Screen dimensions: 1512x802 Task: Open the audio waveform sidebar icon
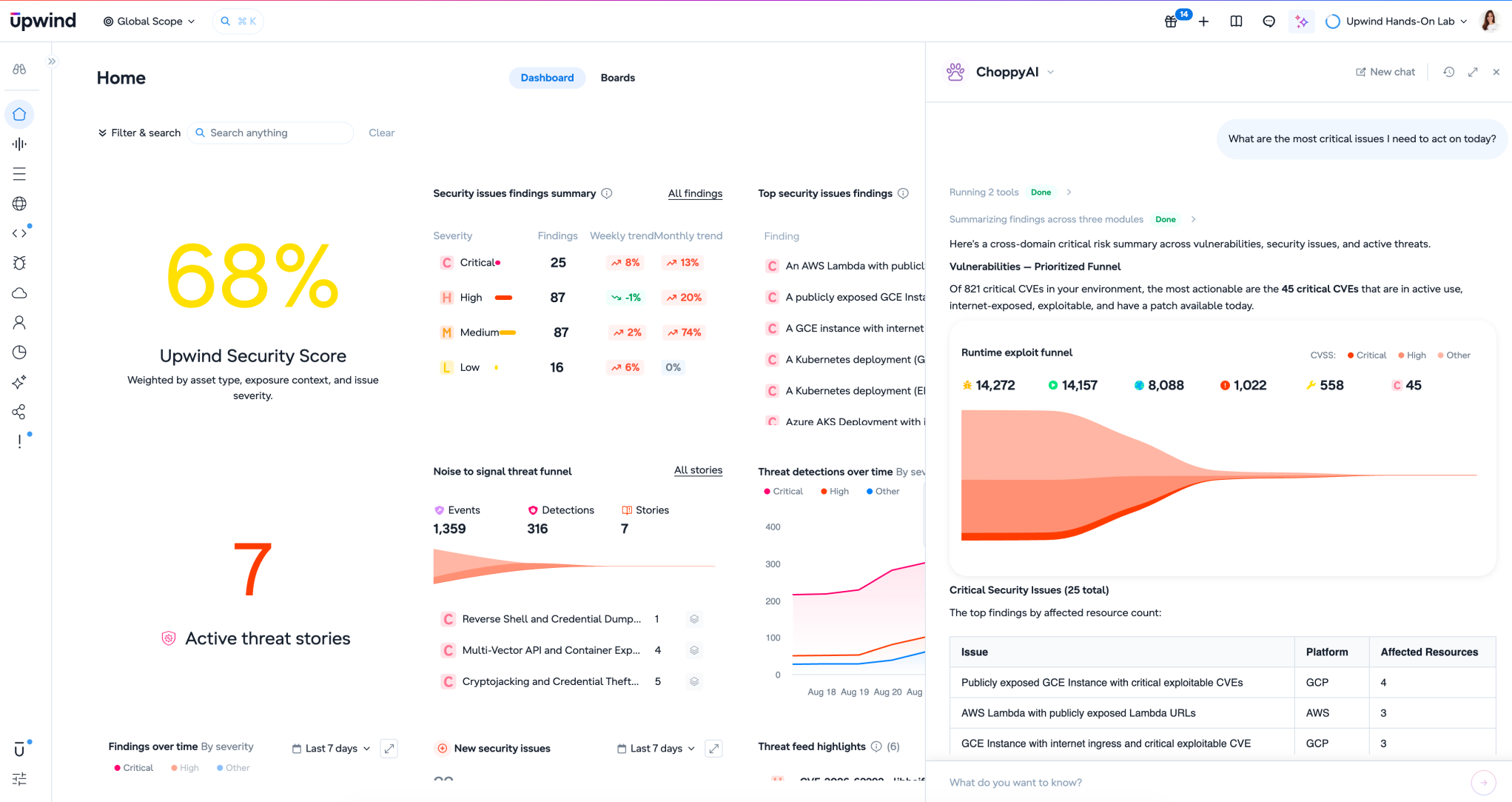(19, 144)
